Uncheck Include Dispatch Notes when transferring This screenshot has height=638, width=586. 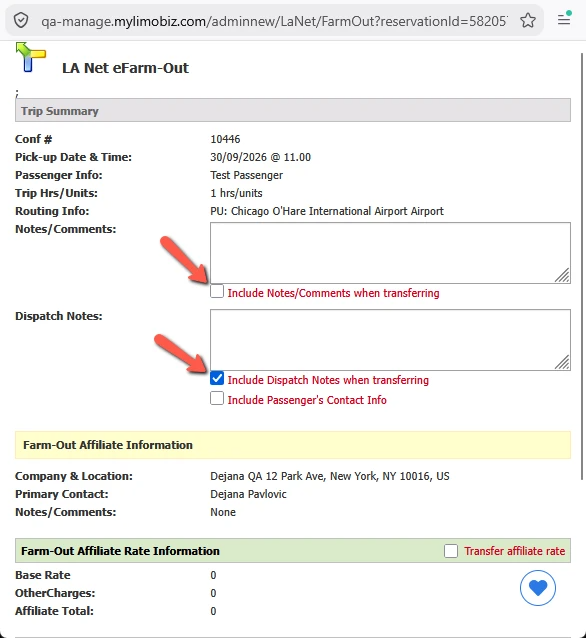click(217, 378)
